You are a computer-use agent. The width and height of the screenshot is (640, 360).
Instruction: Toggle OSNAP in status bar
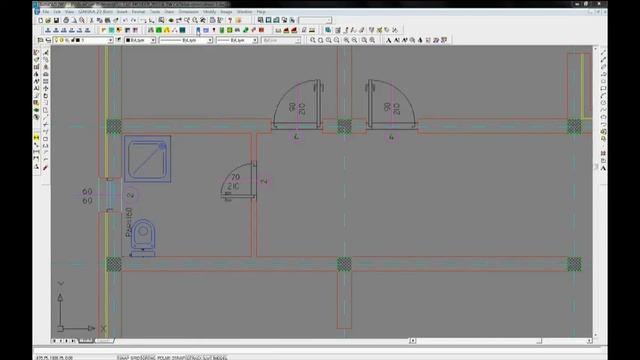click(x=178, y=358)
